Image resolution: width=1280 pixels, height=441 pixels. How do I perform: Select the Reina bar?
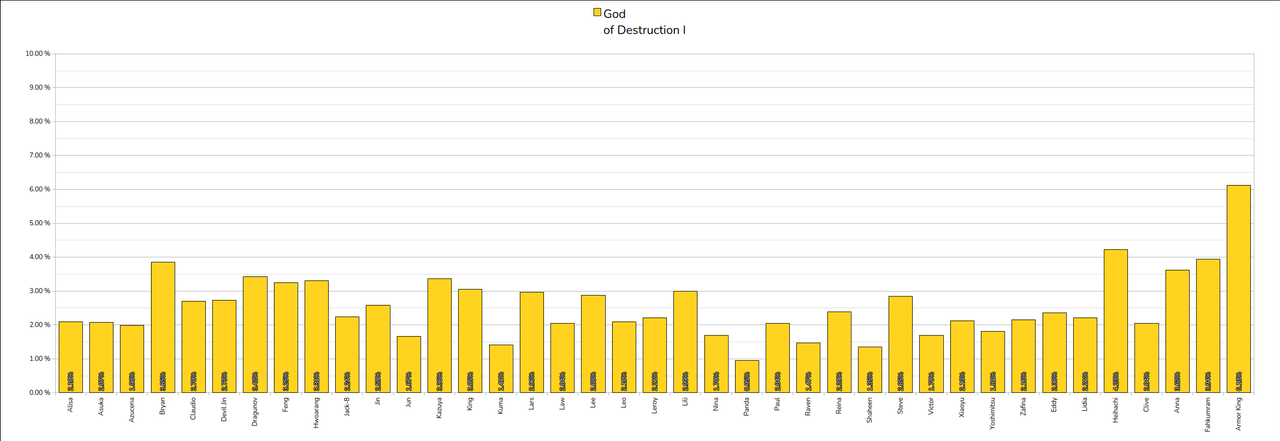[x=839, y=353]
